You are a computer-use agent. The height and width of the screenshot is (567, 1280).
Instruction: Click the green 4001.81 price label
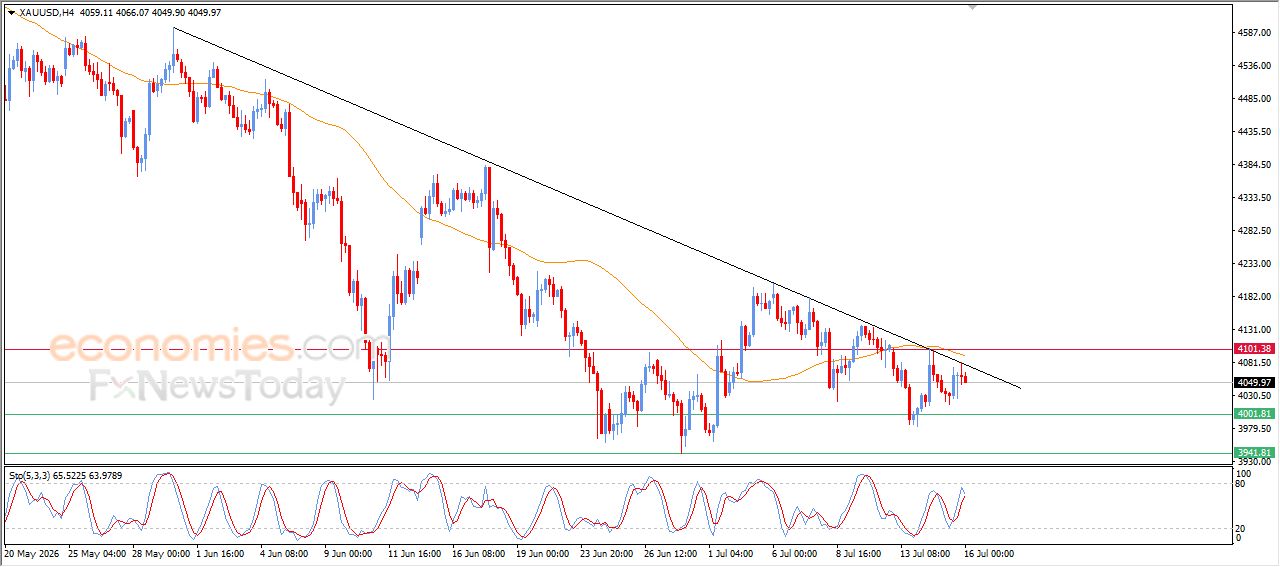(1254, 414)
